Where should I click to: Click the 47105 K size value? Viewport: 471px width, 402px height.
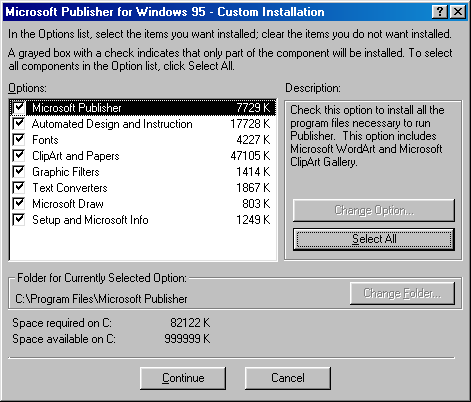250,156
